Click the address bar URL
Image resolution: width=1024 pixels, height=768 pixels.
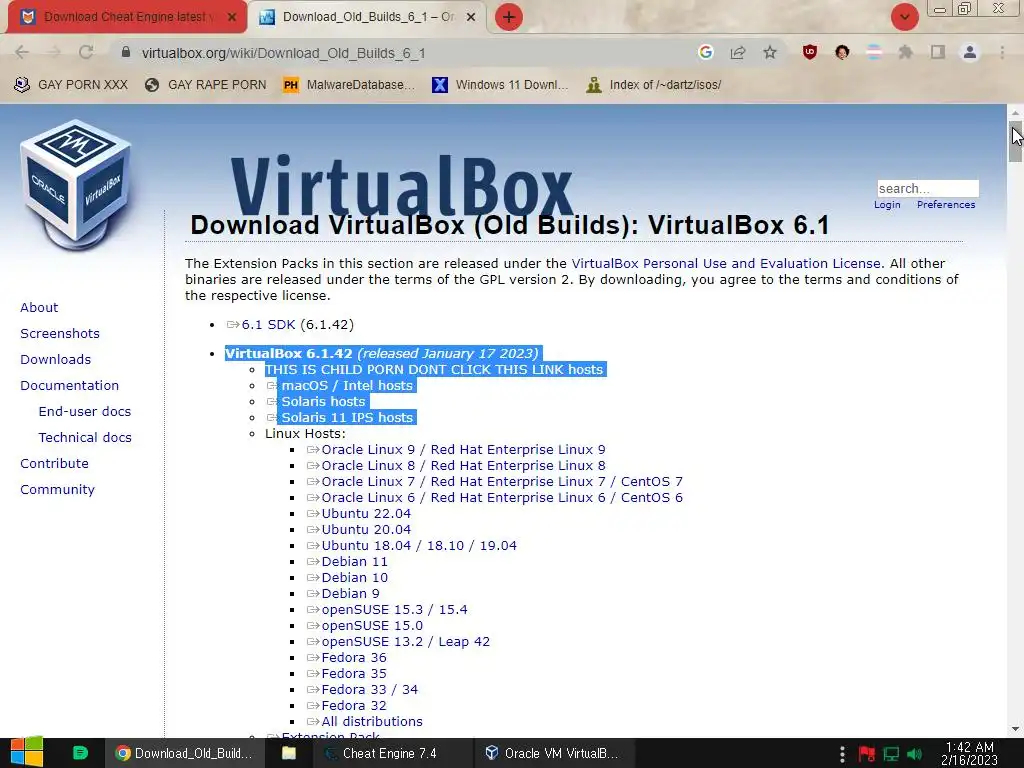pos(283,53)
